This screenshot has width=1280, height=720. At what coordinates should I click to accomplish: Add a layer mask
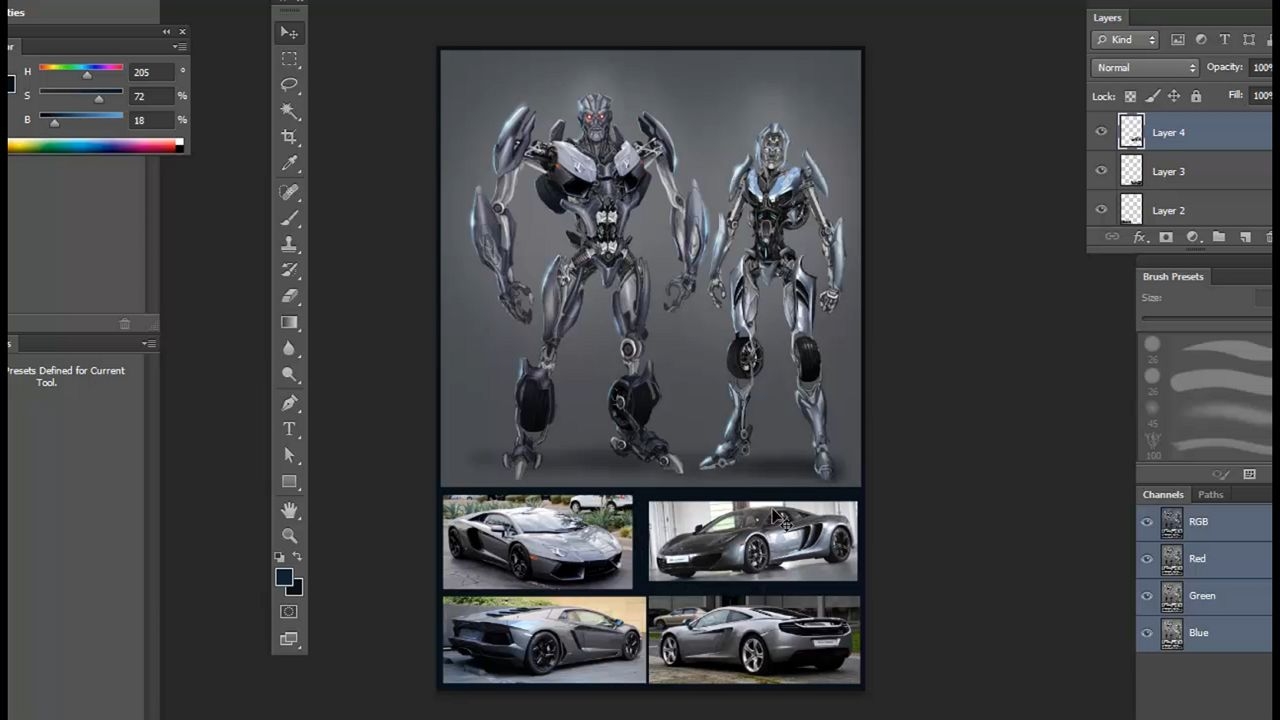pos(1166,237)
